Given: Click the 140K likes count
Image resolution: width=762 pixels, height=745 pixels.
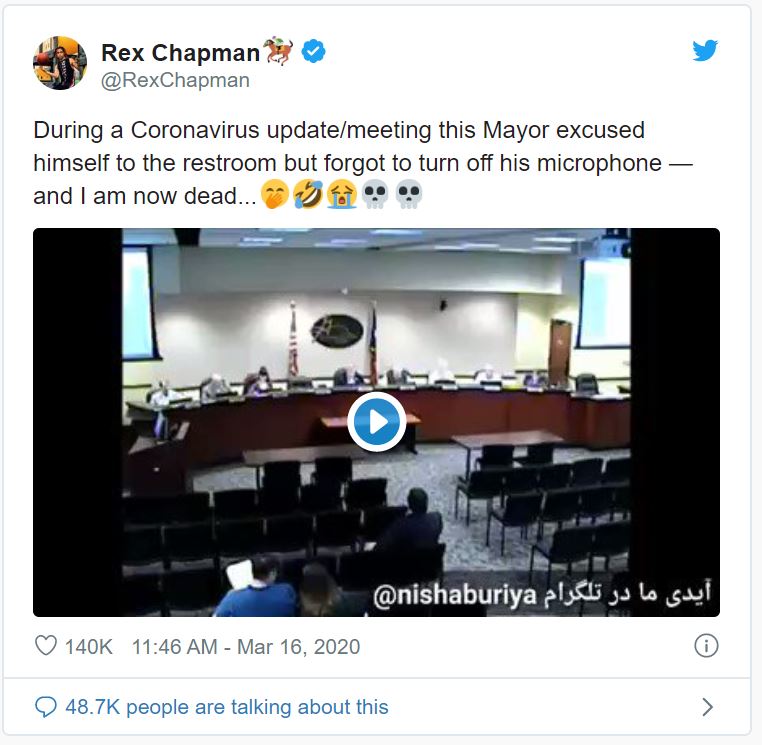Looking at the screenshot, I should (x=88, y=647).
